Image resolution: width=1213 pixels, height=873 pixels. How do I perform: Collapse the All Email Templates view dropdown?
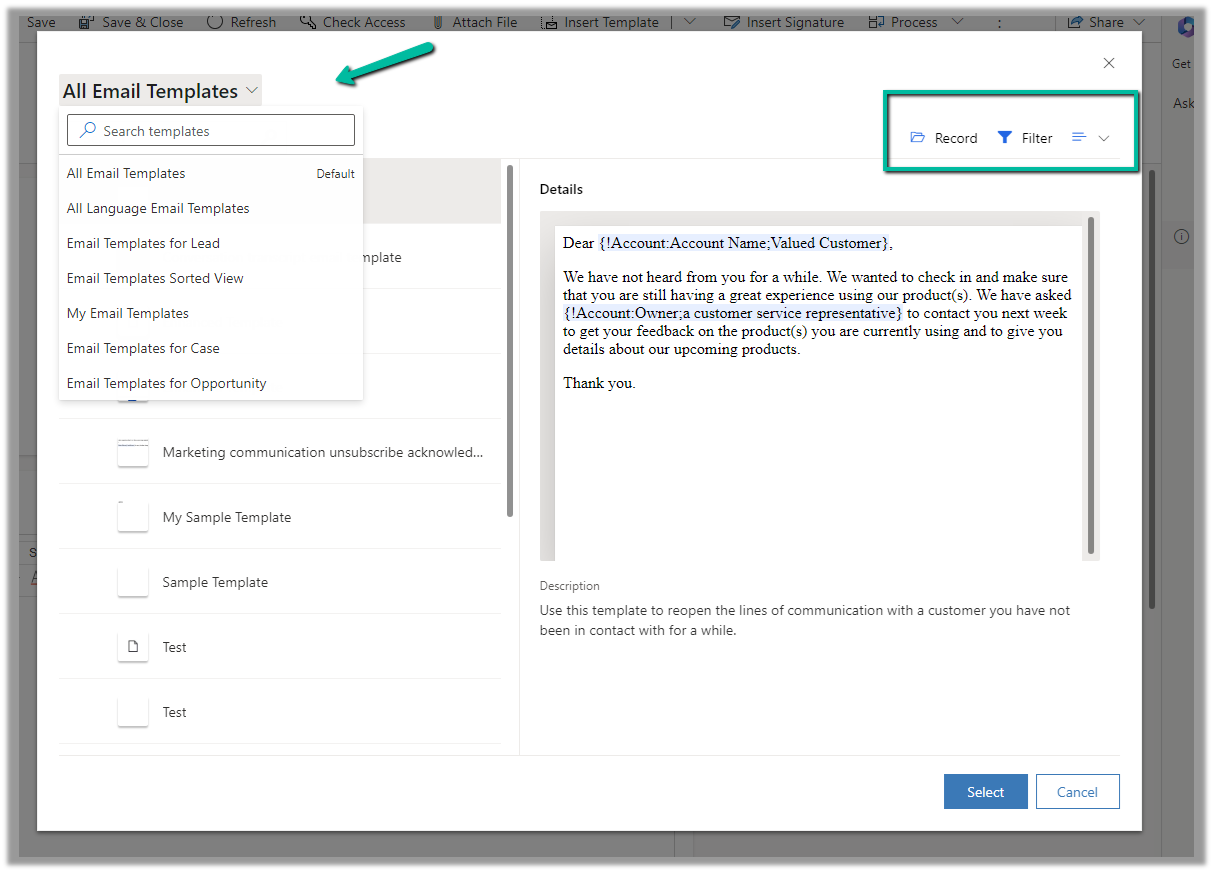252,91
